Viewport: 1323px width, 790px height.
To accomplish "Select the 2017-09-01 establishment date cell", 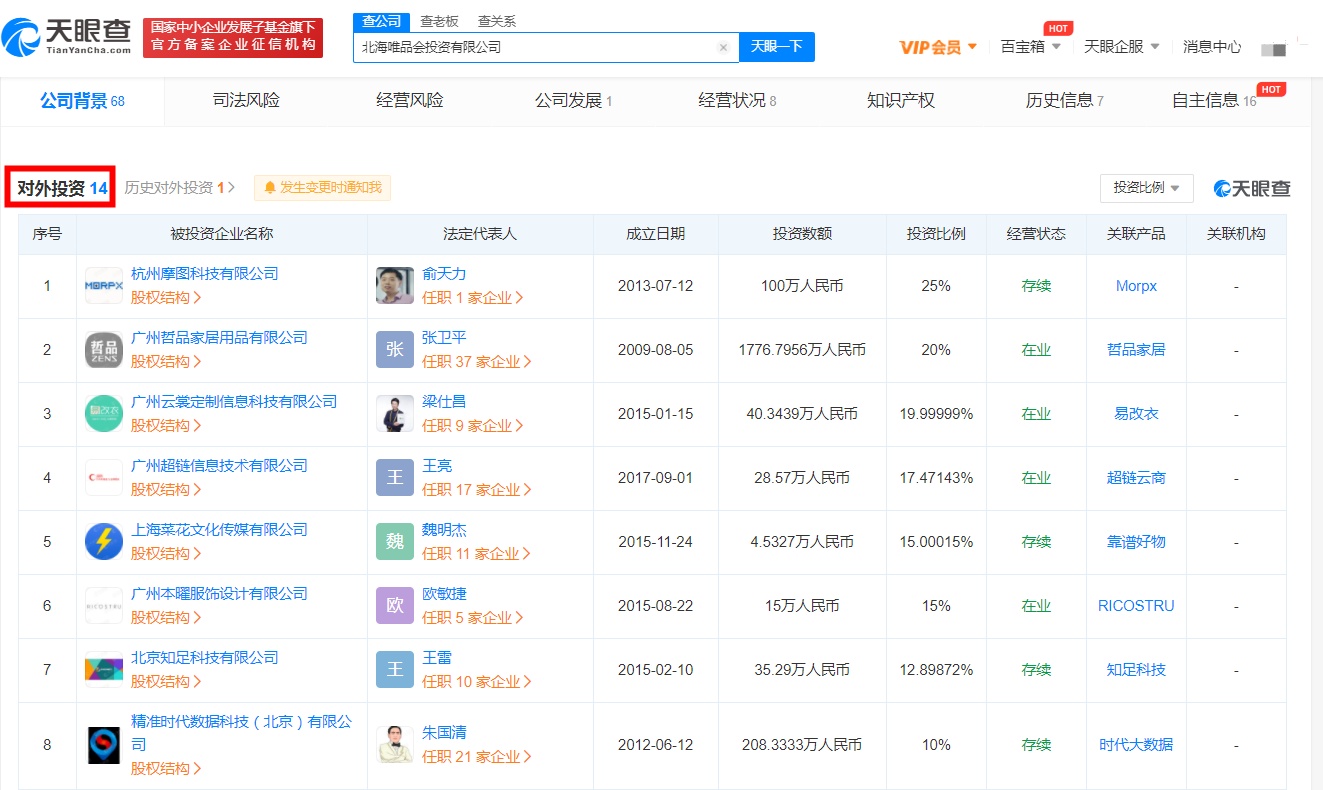I will 655,478.
